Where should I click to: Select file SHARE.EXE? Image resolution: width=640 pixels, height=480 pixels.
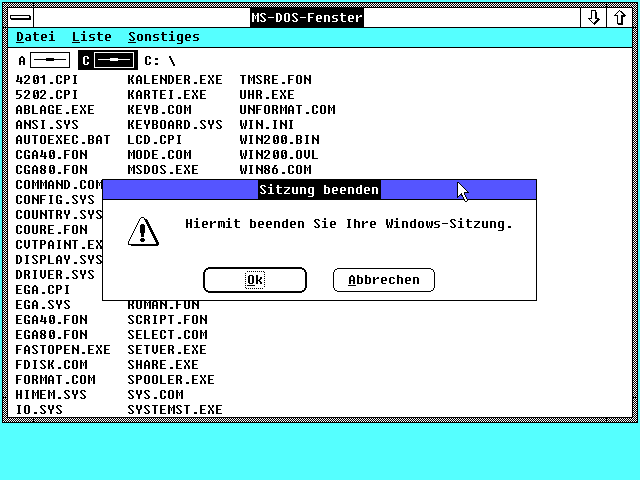point(163,364)
